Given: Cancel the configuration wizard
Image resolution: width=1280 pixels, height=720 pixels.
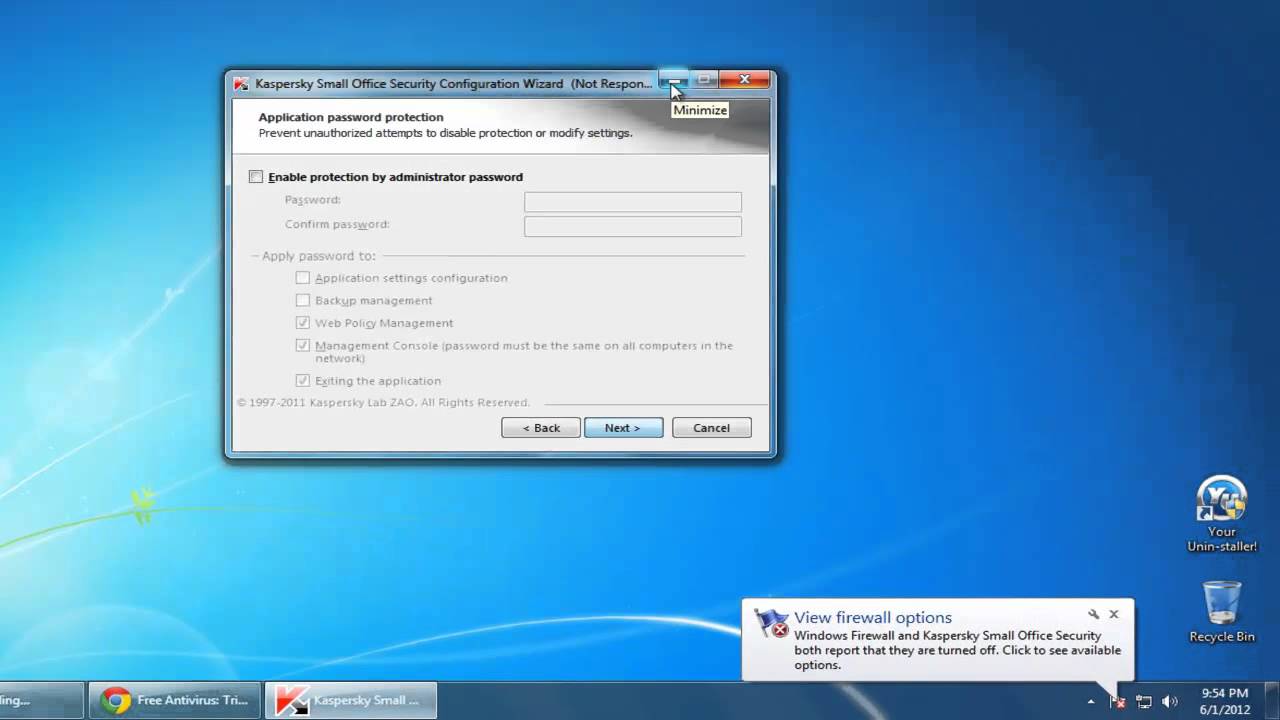Looking at the screenshot, I should point(712,428).
